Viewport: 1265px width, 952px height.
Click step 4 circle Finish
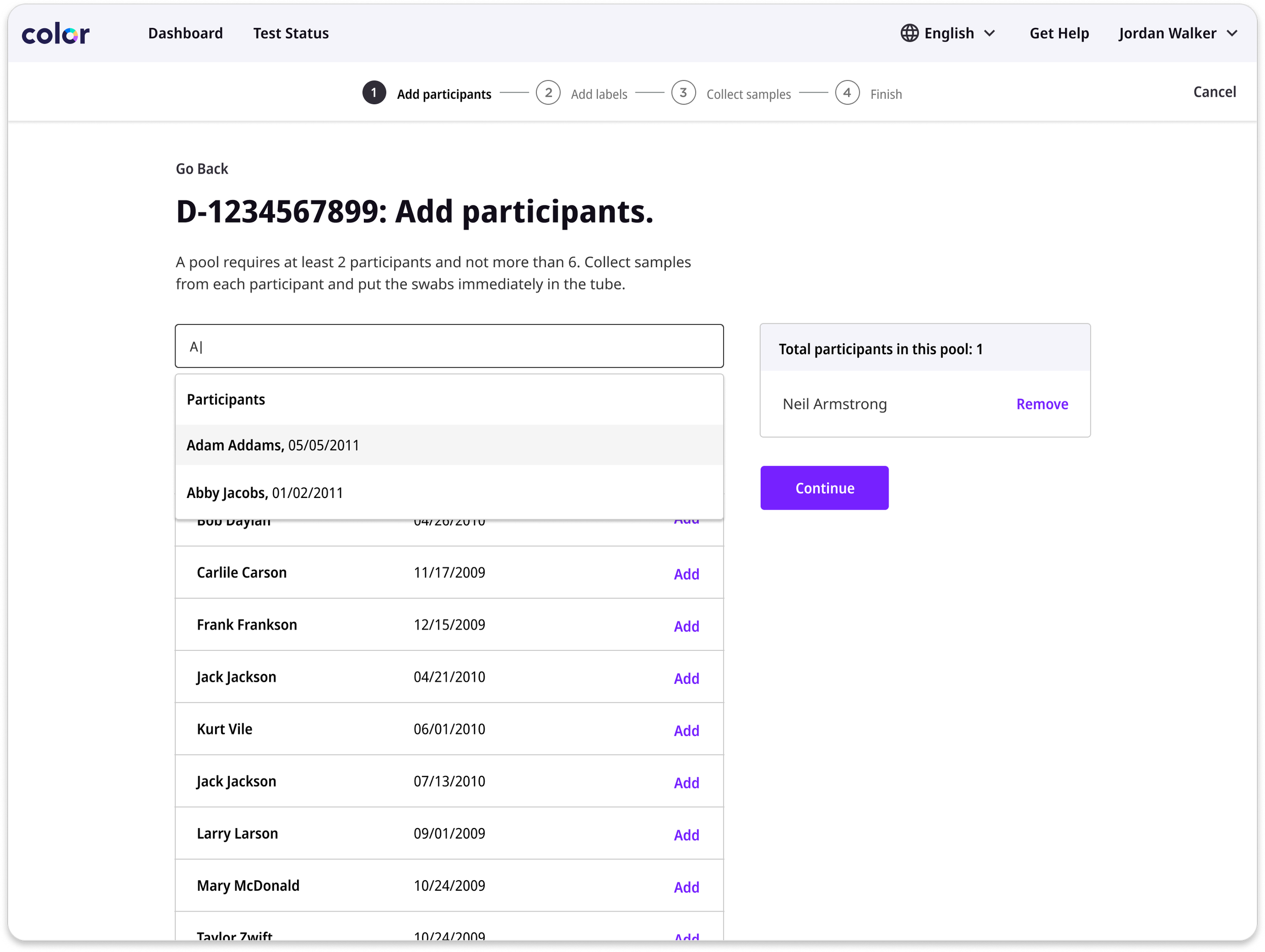click(847, 93)
